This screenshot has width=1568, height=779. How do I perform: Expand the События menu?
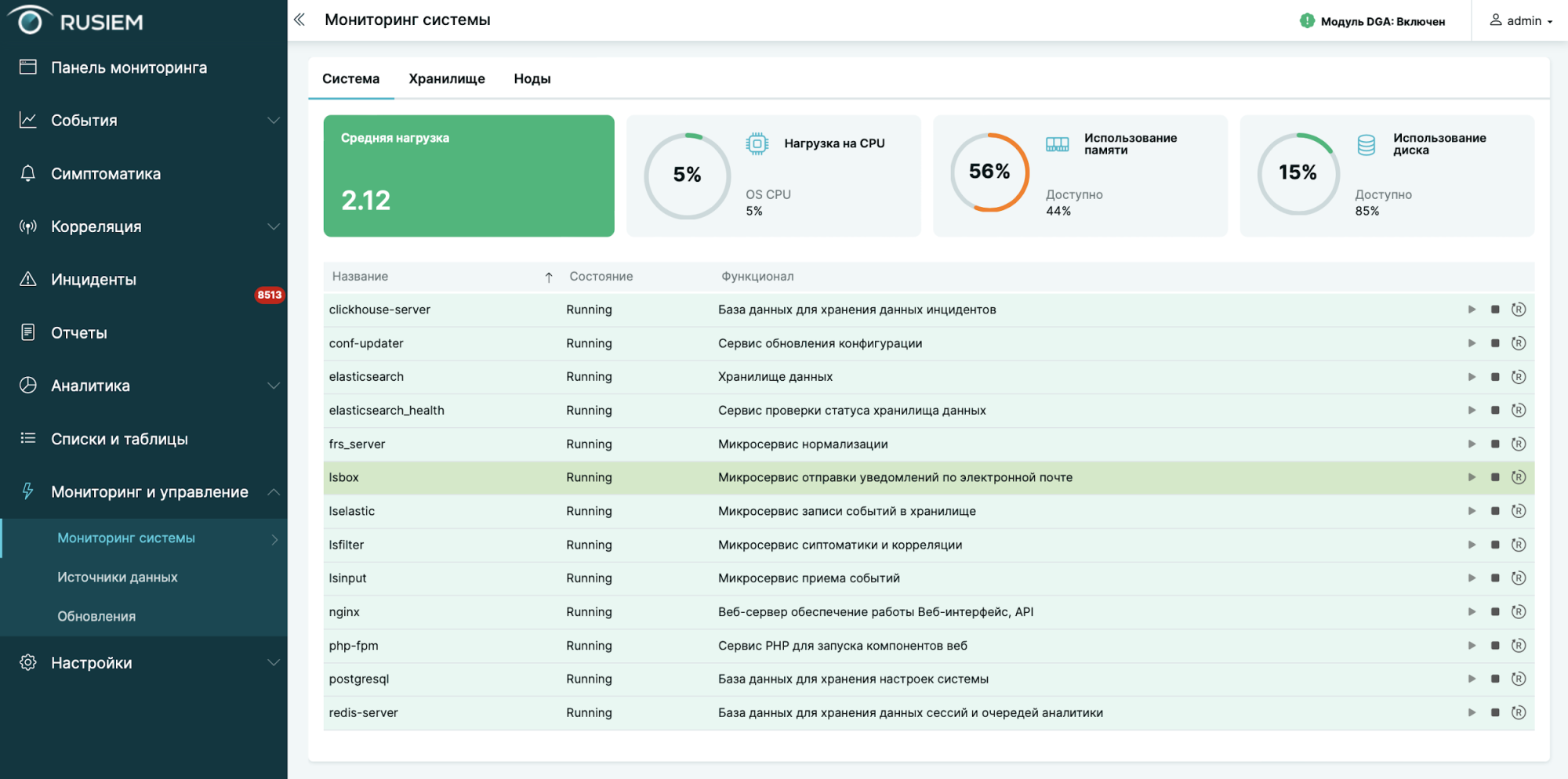[273, 121]
